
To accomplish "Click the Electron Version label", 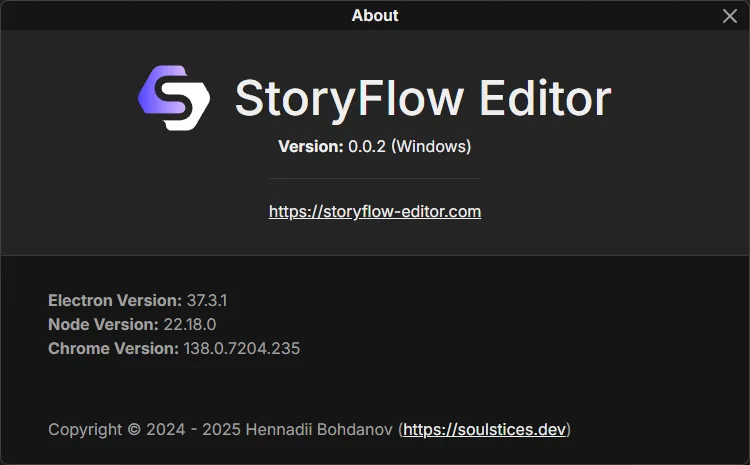I will 114,300.
